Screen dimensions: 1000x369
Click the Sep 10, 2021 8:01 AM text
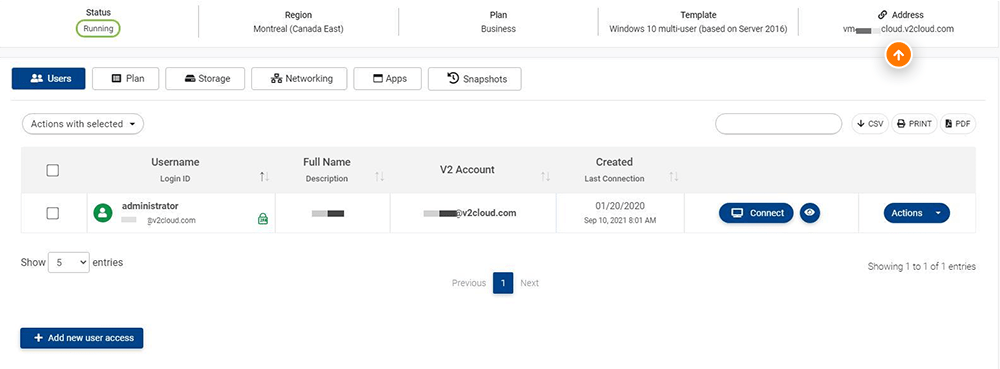point(620,221)
